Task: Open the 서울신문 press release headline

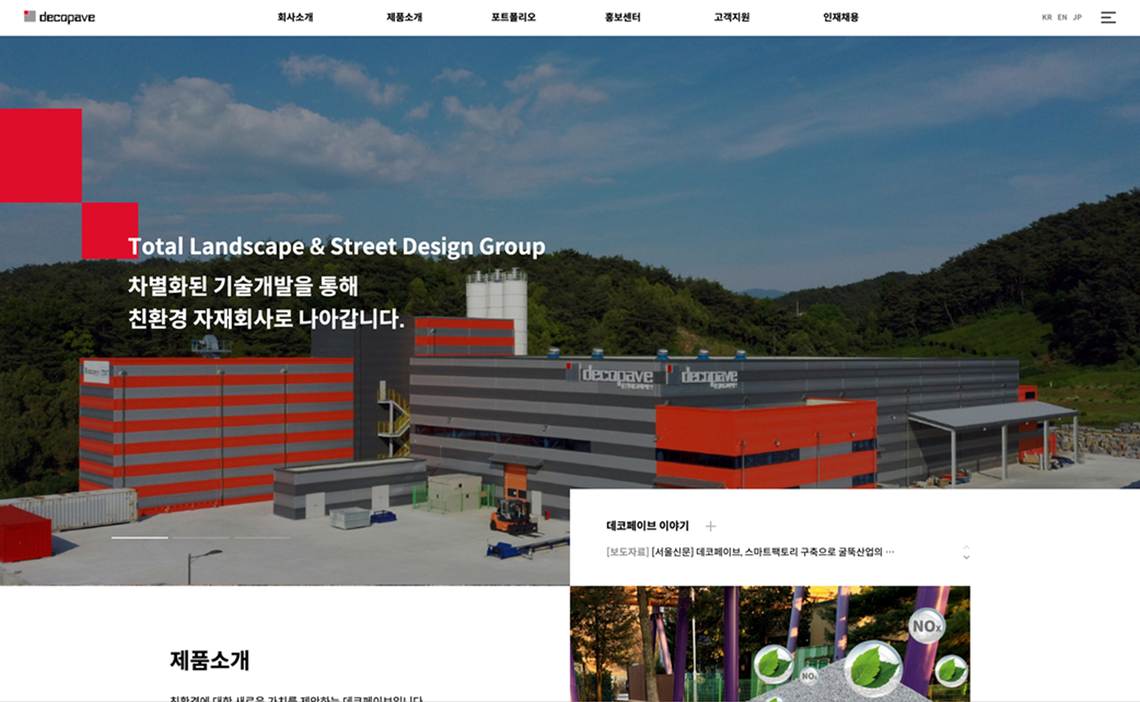Action: click(x=750, y=551)
